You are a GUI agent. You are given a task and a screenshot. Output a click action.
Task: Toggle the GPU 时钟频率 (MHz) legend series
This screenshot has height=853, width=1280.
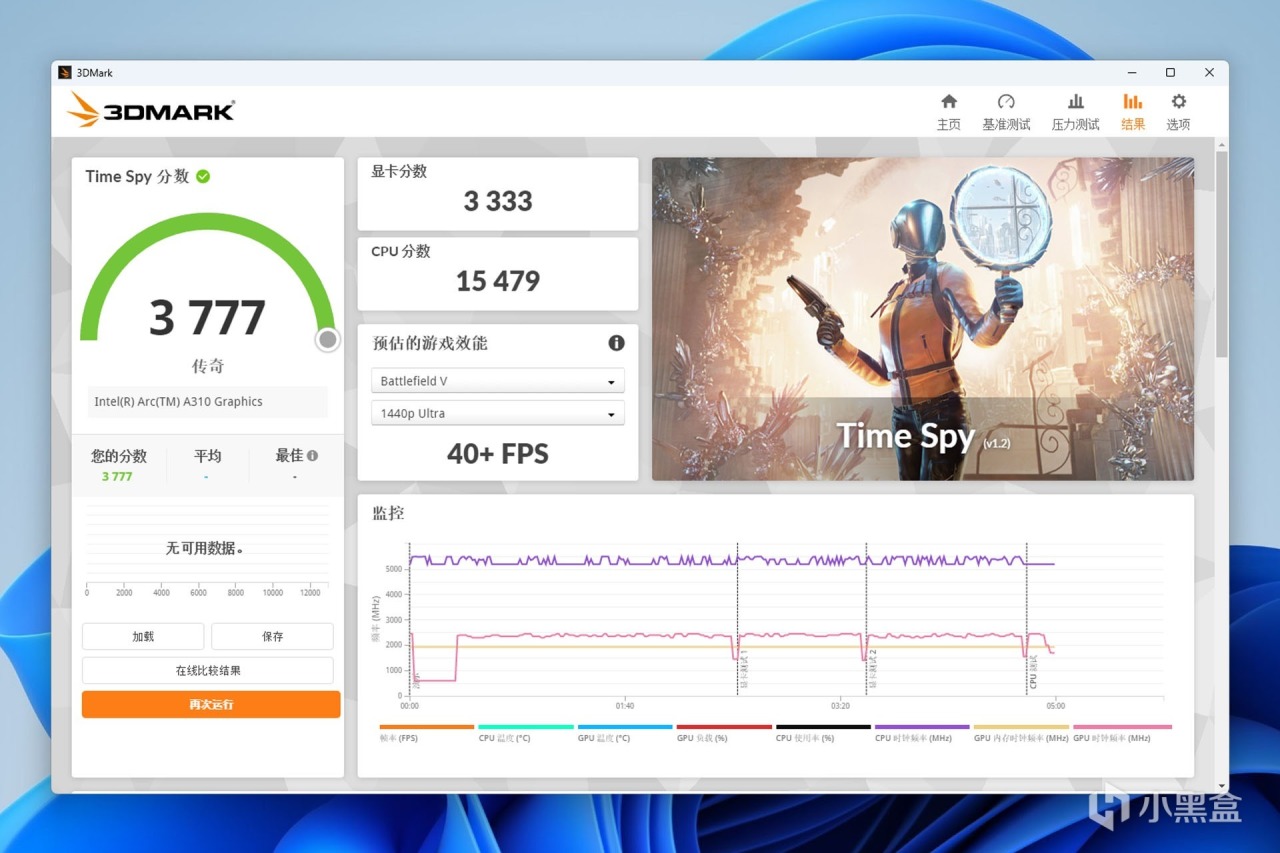[1122, 733]
